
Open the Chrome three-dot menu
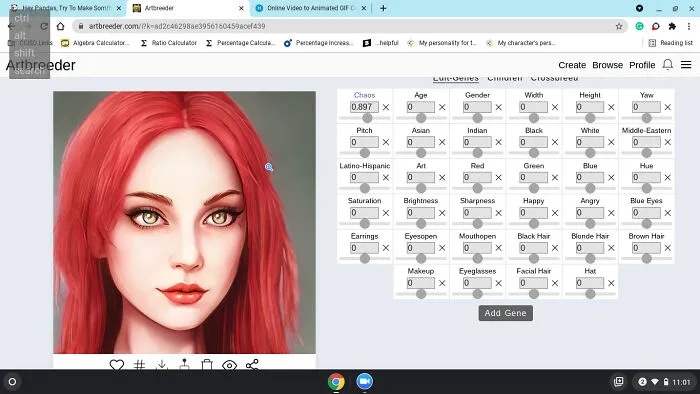tap(689, 26)
